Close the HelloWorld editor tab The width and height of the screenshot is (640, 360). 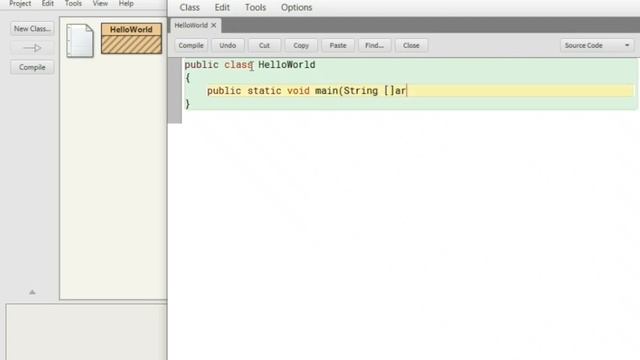pyautogui.click(x=213, y=25)
